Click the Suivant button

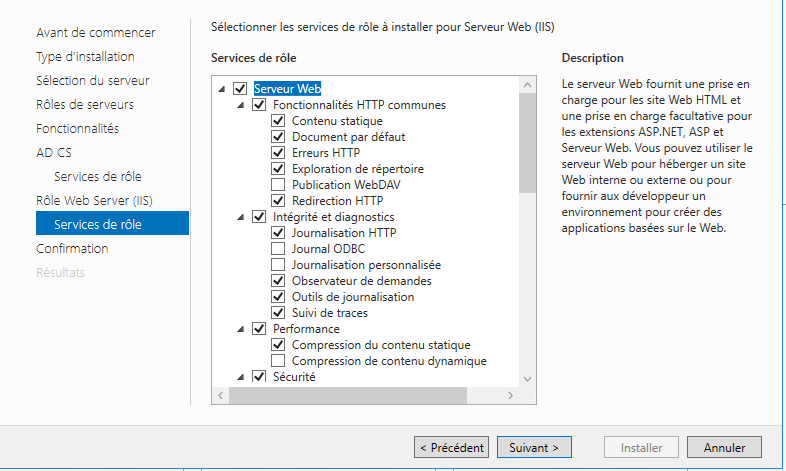(534, 447)
